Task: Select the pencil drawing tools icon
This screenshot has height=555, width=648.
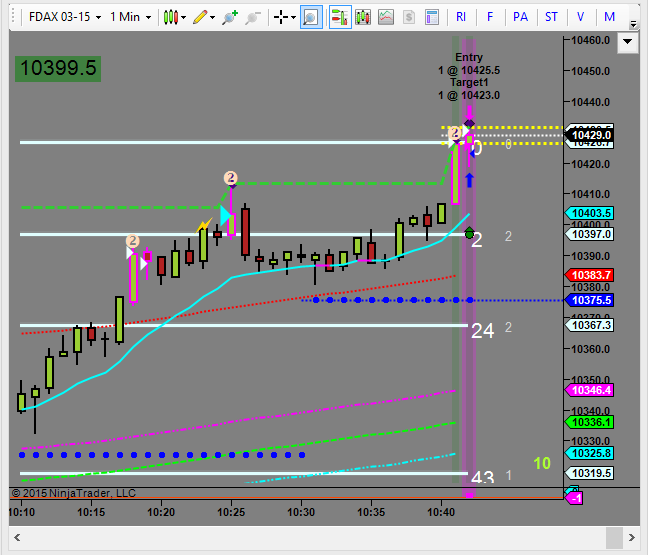Action: (x=200, y=17)
